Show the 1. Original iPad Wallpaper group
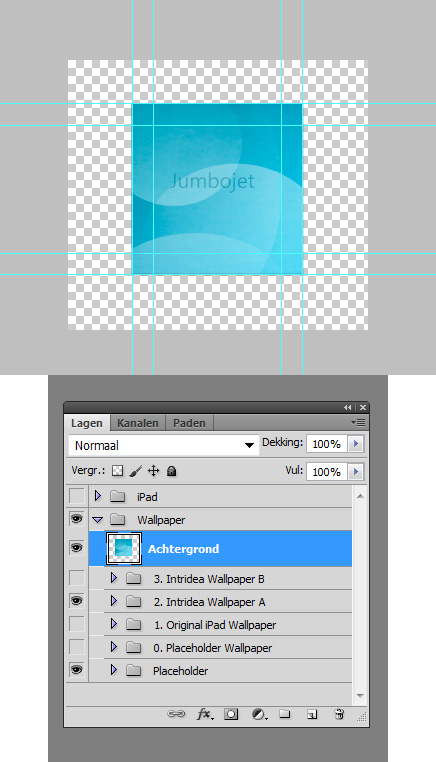Image resolution: width=436 pixels, height=762 pixels. [77, 624]
